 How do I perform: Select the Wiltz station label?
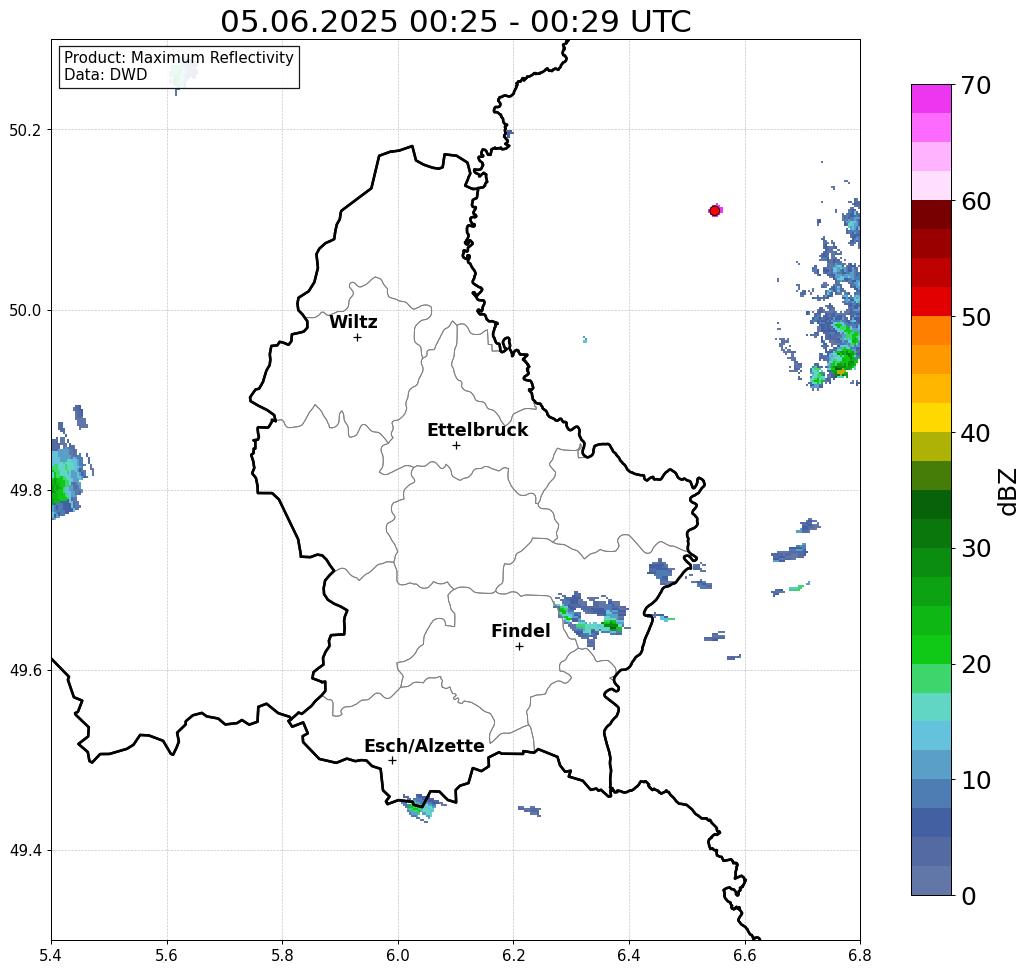pos(353,321)
